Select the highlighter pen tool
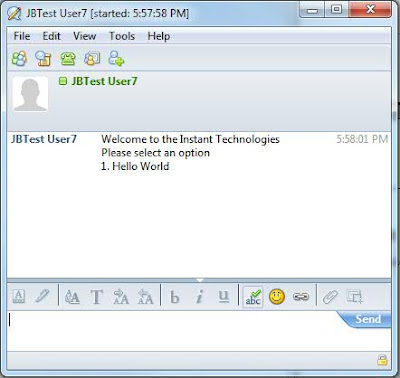400x378 pixels. 42,296
